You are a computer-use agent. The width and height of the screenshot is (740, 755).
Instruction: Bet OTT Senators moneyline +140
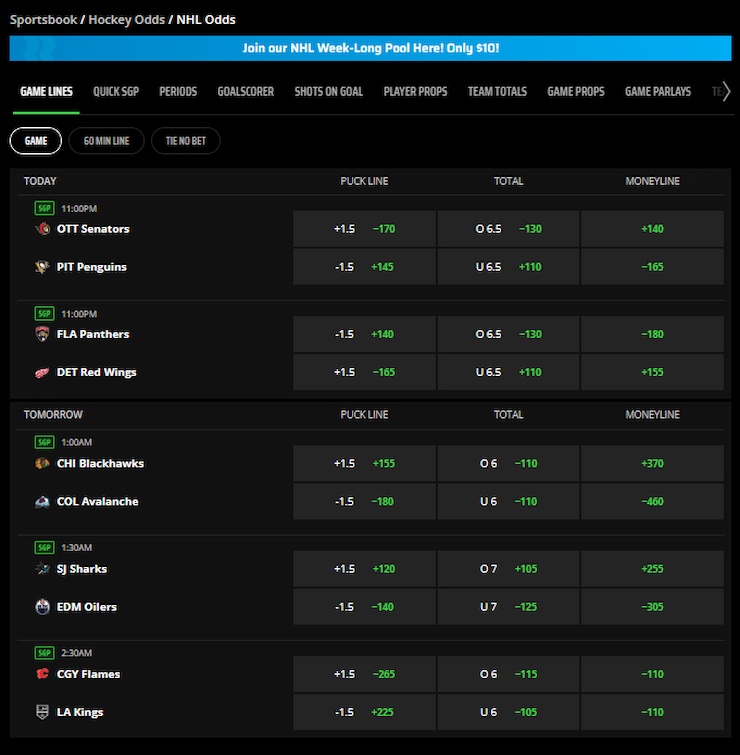[652, 229]
